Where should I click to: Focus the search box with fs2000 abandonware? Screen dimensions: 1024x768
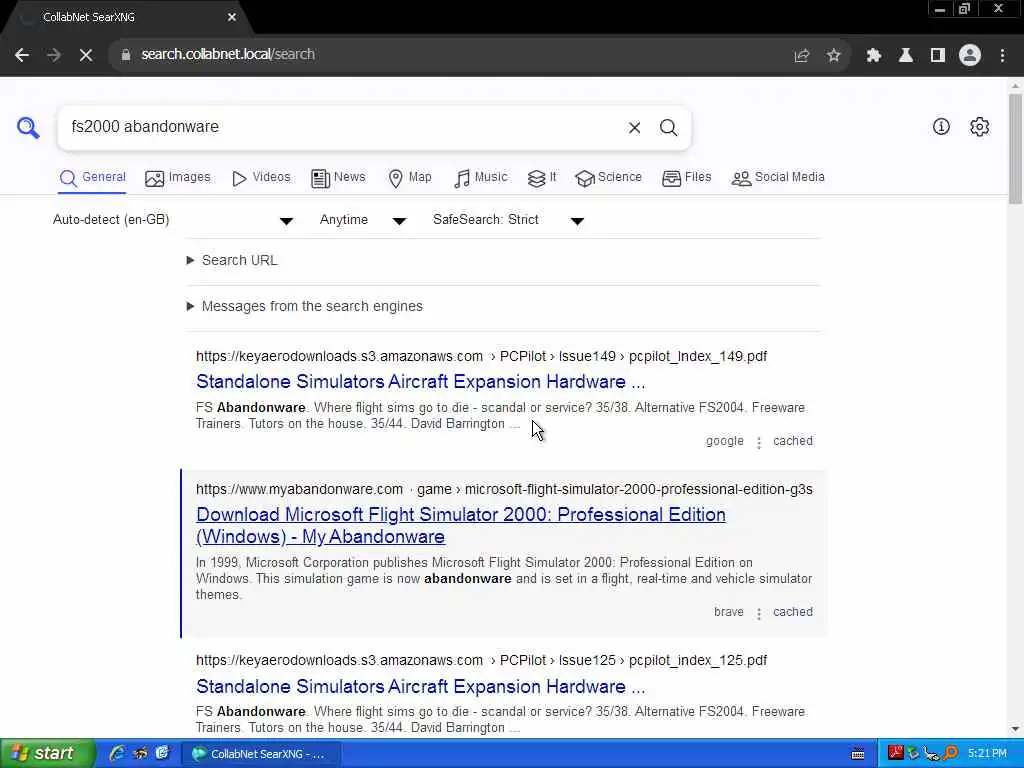click(x=340, y=127)
